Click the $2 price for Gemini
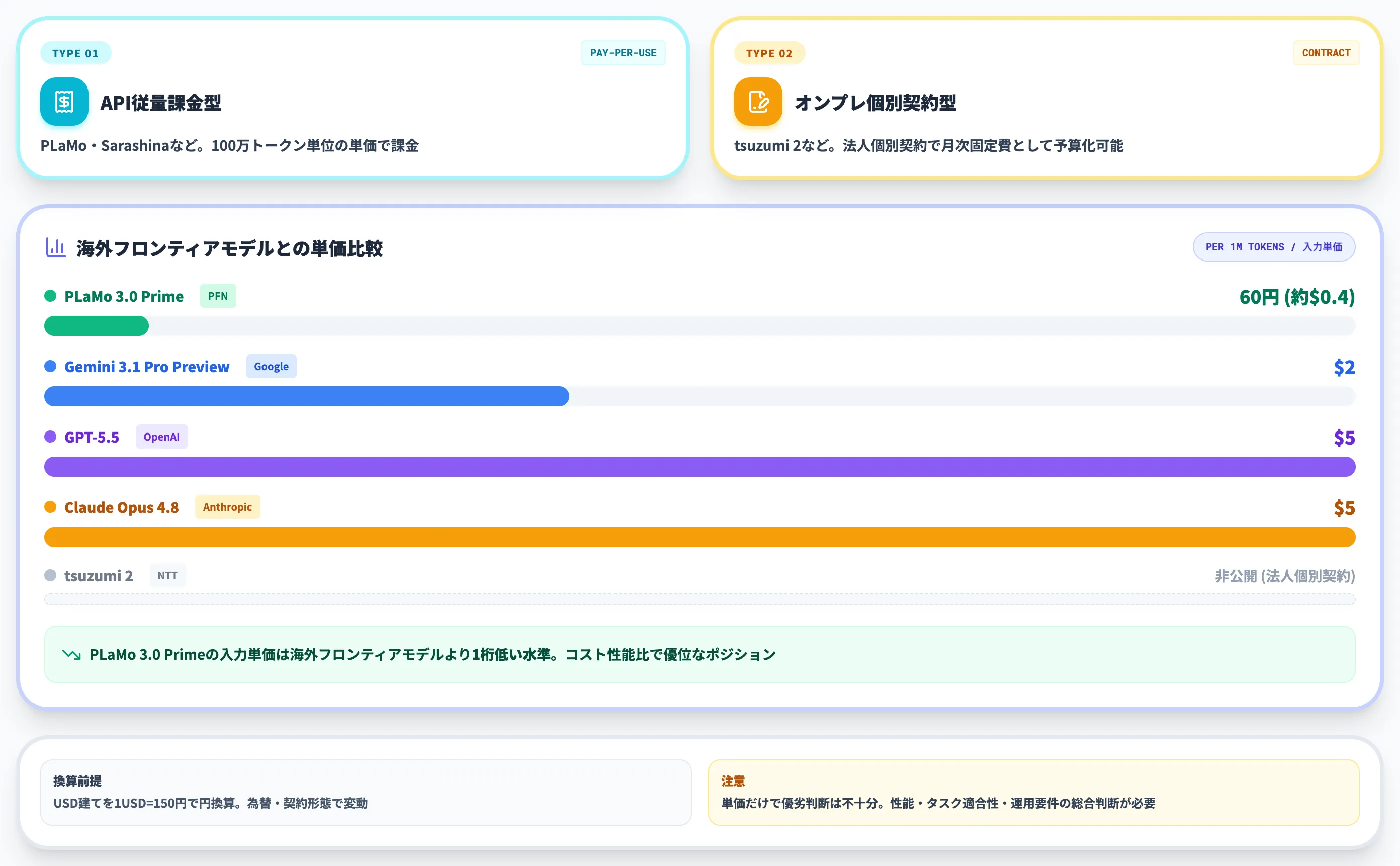The width and height of the screenshot is (1400, 866). [x=1345, y=367]
